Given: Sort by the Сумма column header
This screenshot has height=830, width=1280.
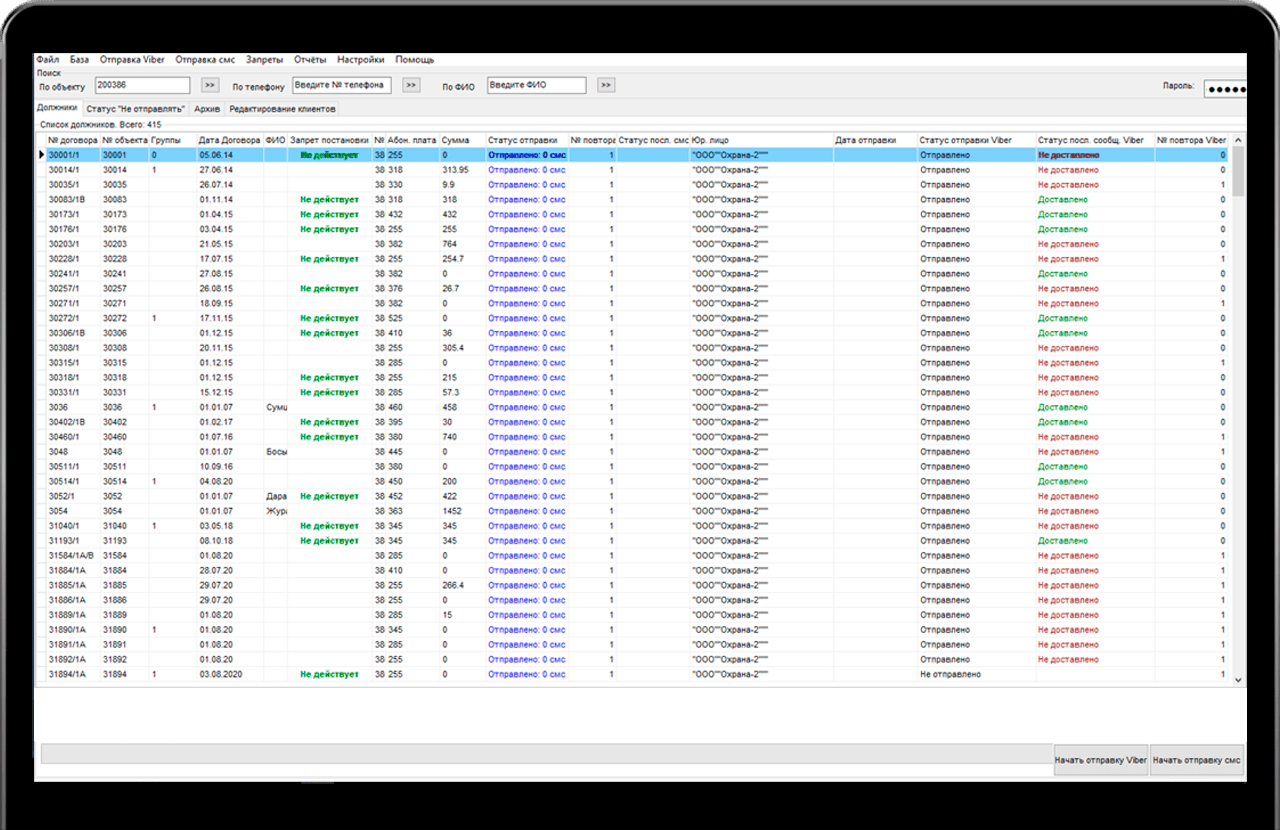Looking at the screenshot, I should tap(461, 140).
